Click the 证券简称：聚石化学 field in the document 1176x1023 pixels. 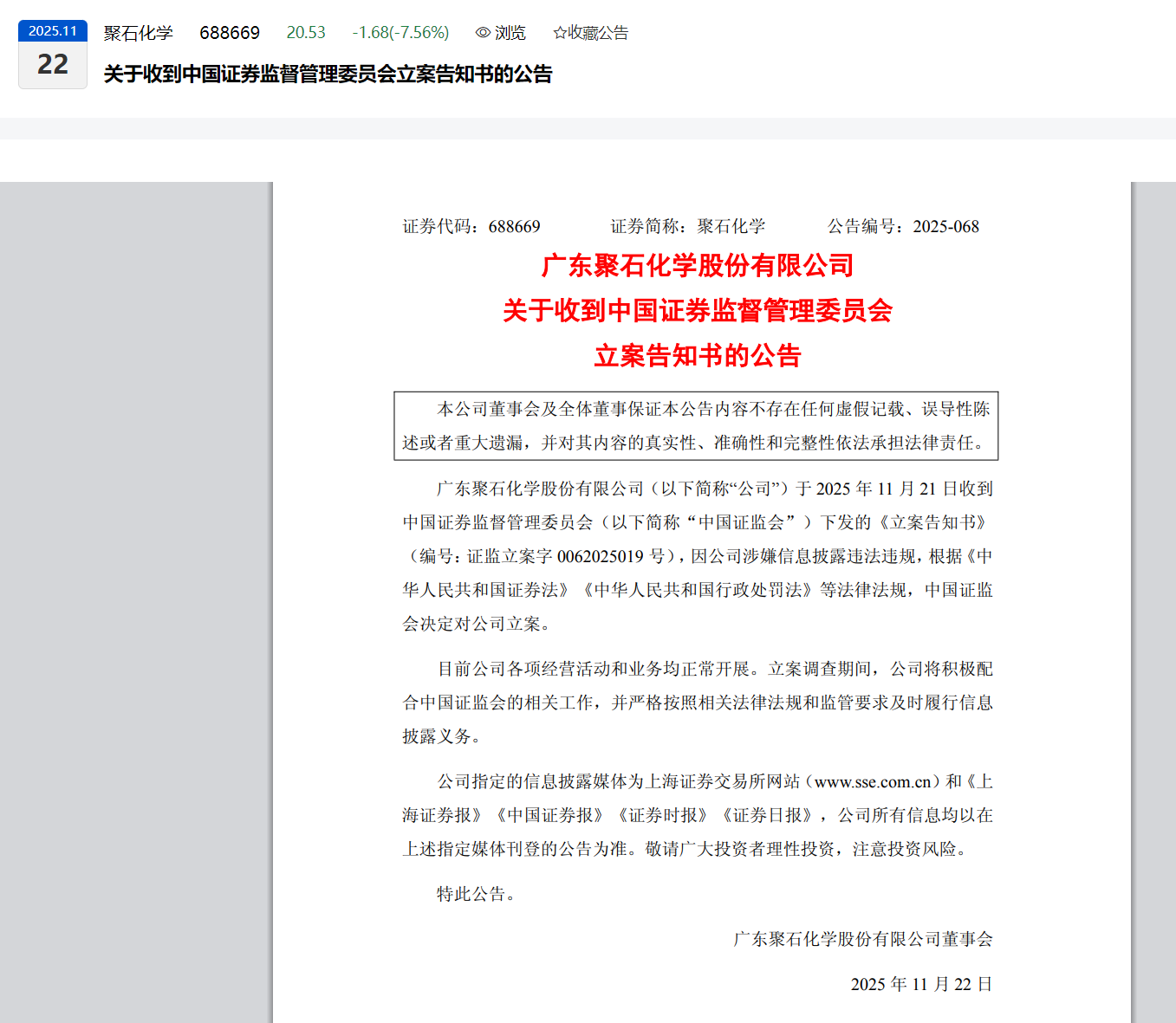pyautogui.click(x=688, y=227)
